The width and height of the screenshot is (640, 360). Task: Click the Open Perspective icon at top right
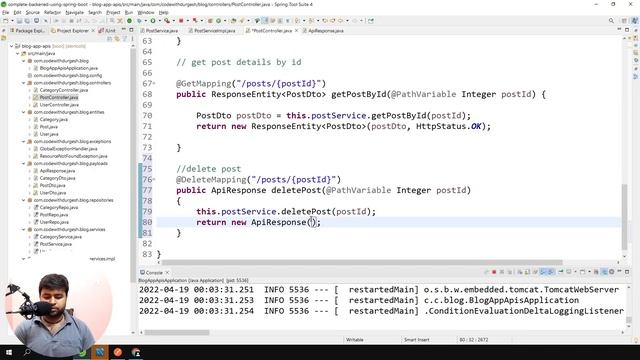[624, 20]
